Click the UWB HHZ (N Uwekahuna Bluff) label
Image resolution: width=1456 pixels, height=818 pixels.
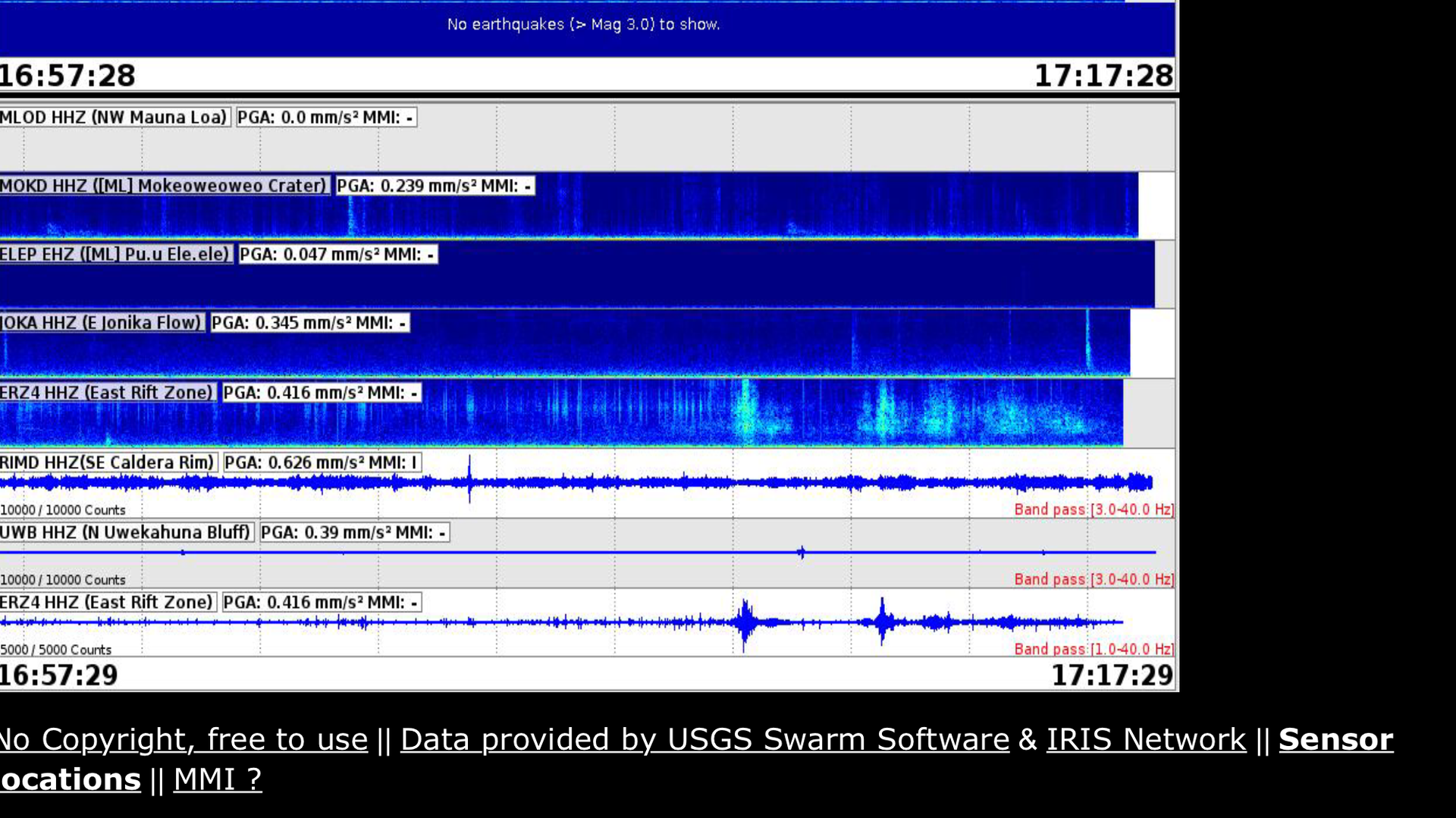[x=125, y=532]
